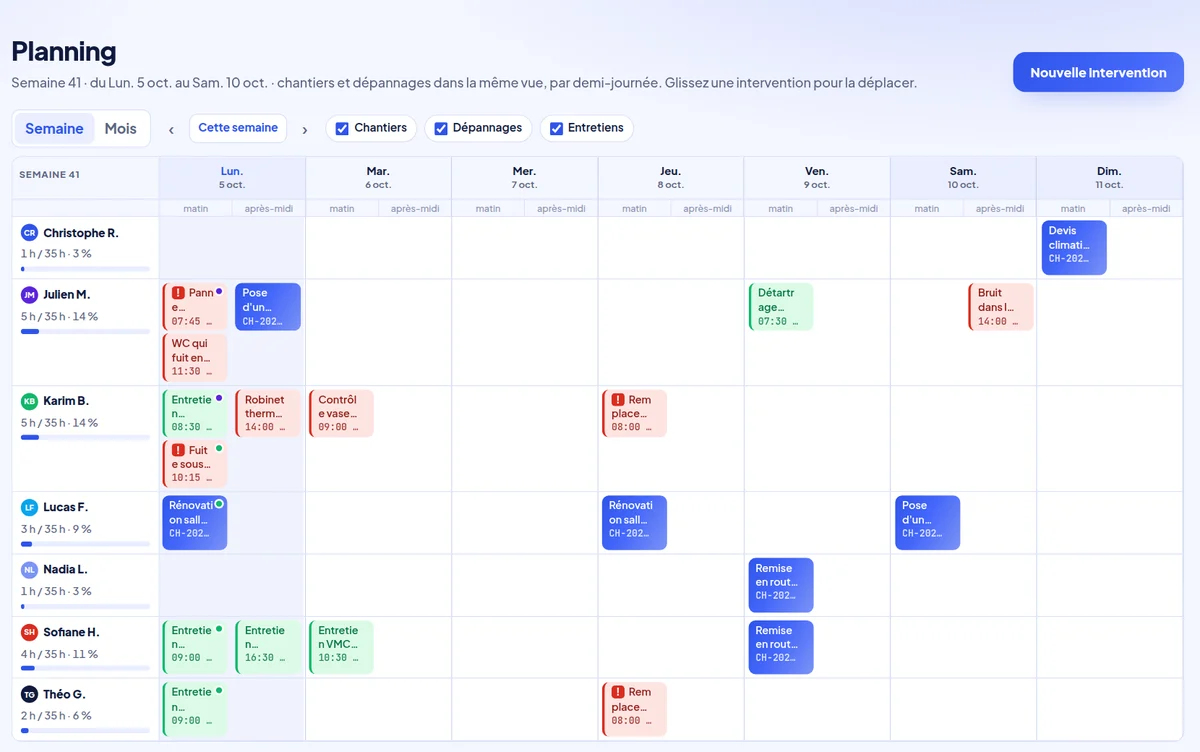Click Christophe R. avatar badge CR
The image size is (1200, 752).
click(29, 233)
